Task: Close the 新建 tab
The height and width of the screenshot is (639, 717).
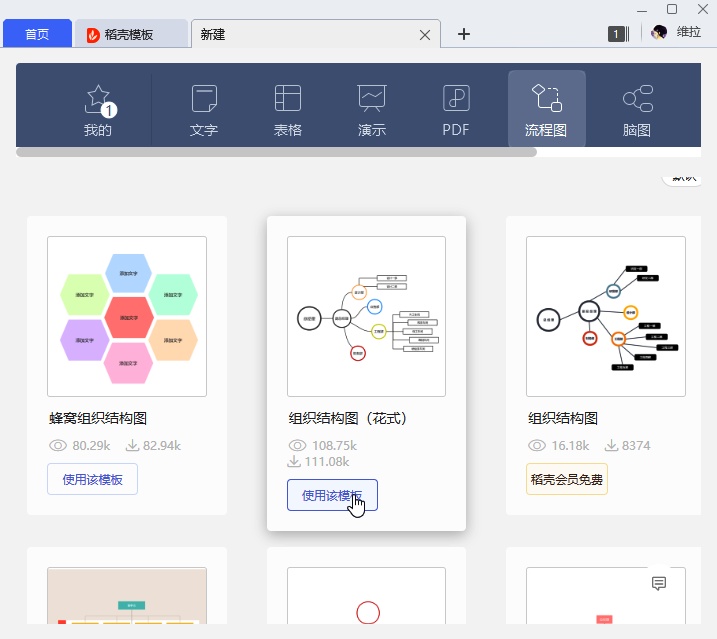Action: [425, 35]
